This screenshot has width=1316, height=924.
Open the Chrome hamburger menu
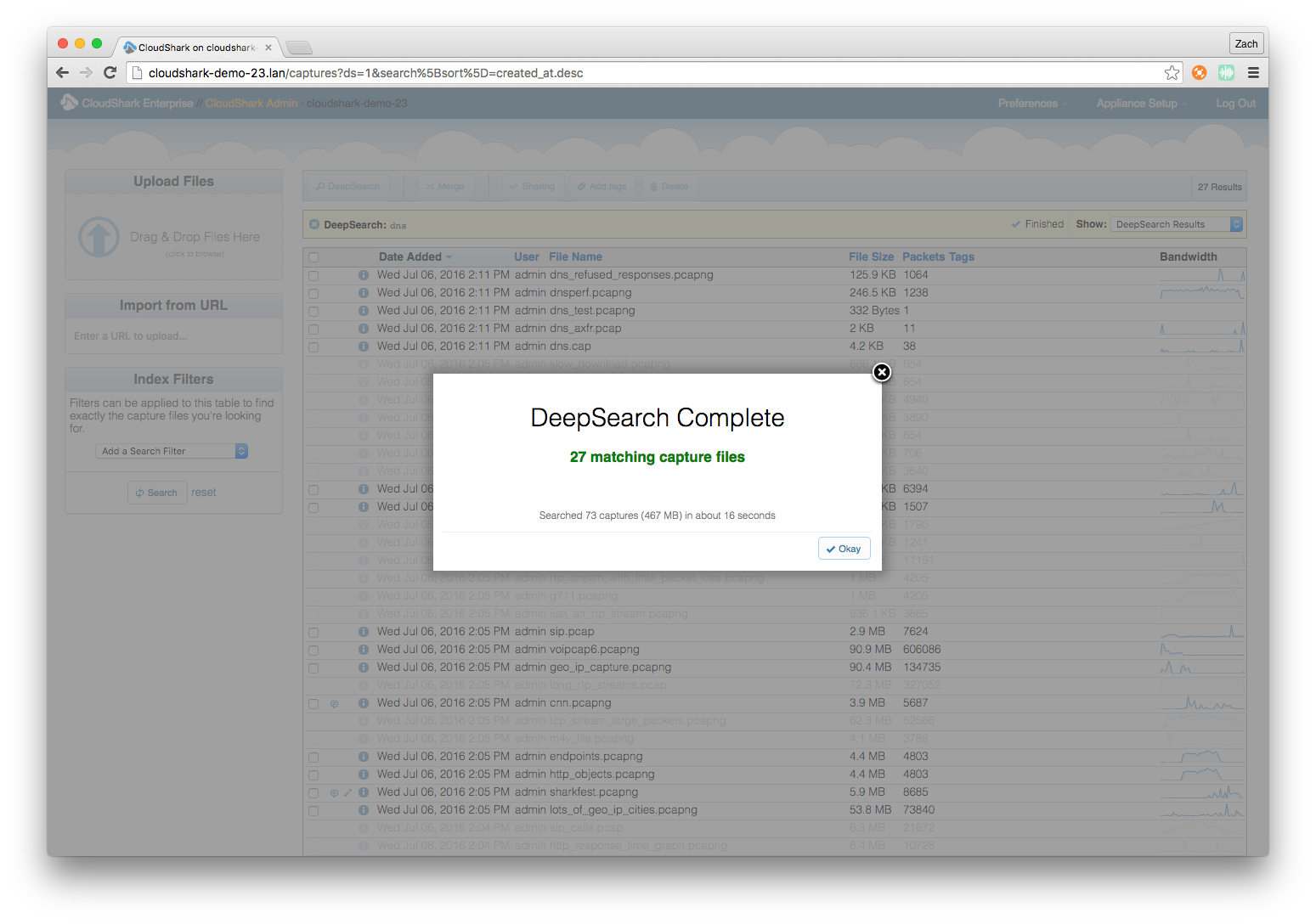(x=1253, y=73)
